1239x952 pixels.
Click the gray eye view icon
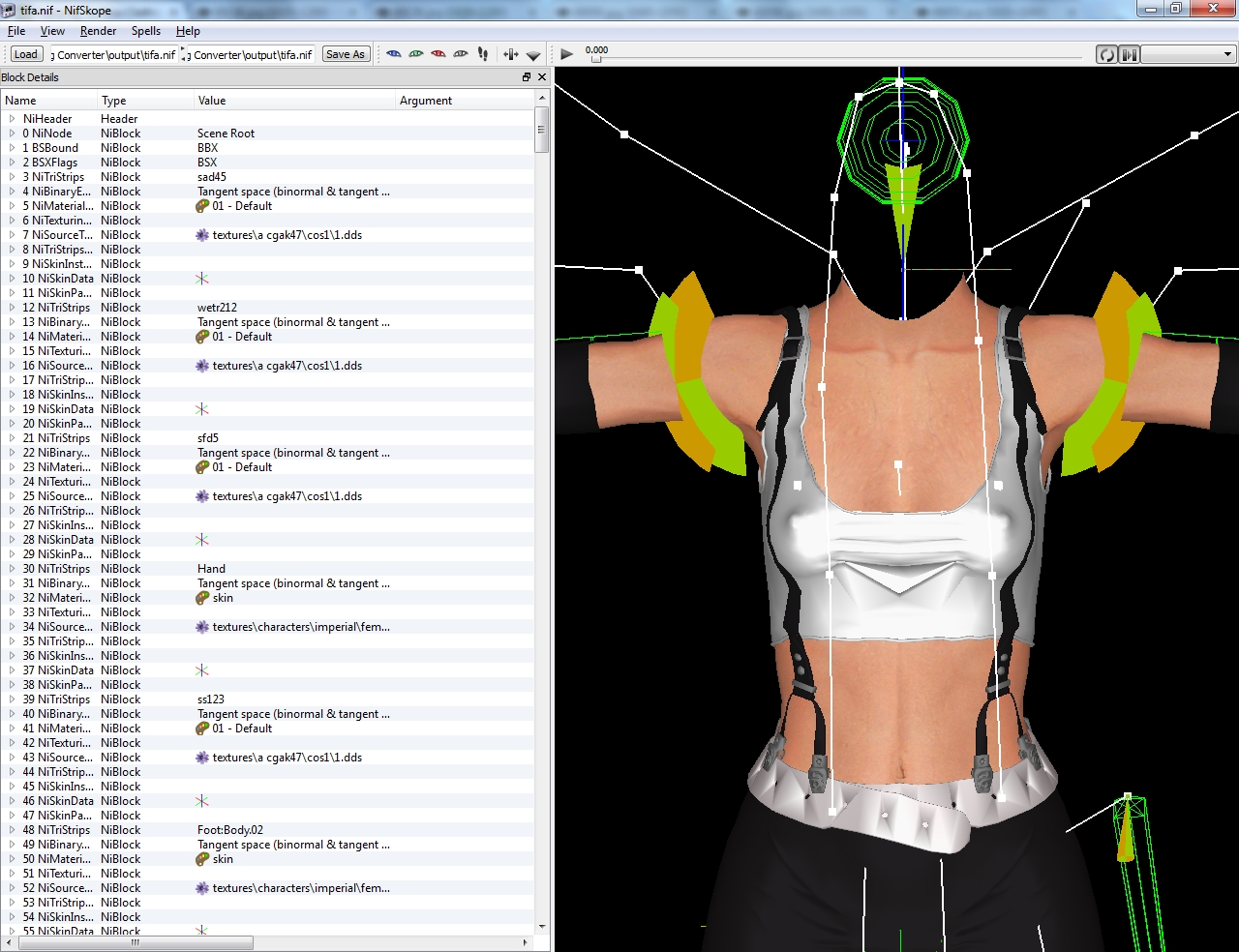point(461,54)
